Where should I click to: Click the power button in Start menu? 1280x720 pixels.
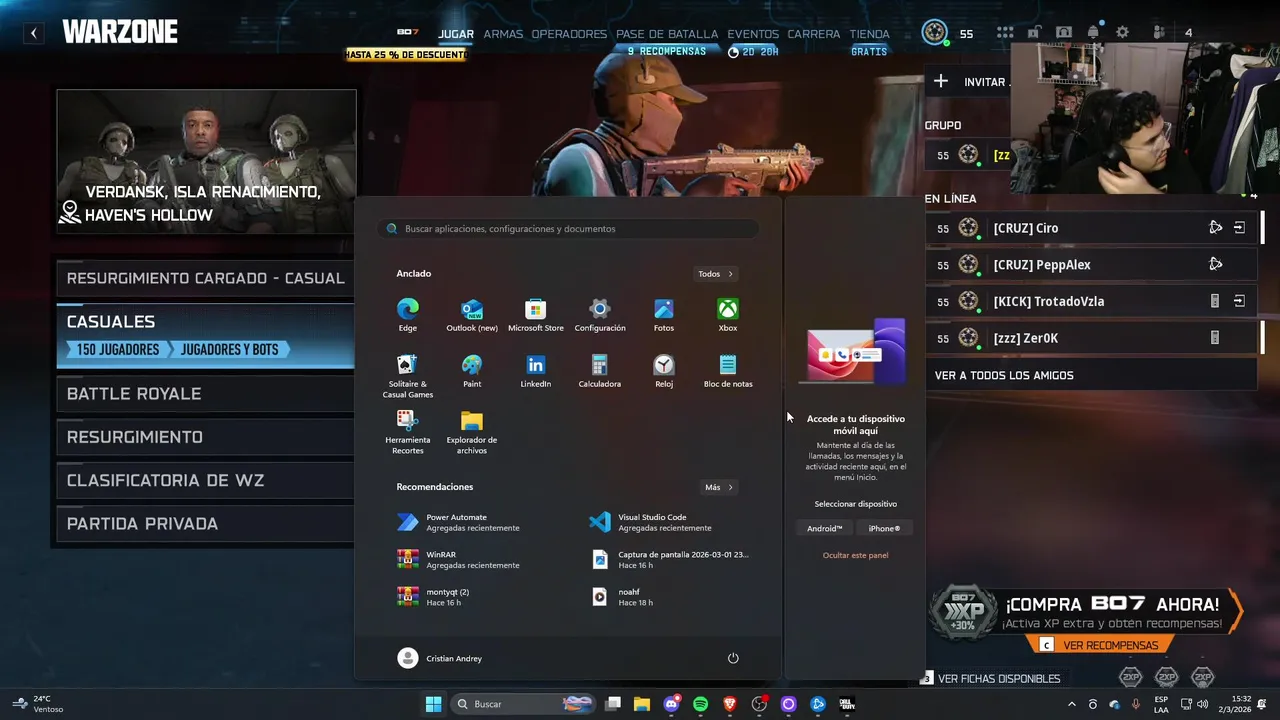tap(733, 658)
